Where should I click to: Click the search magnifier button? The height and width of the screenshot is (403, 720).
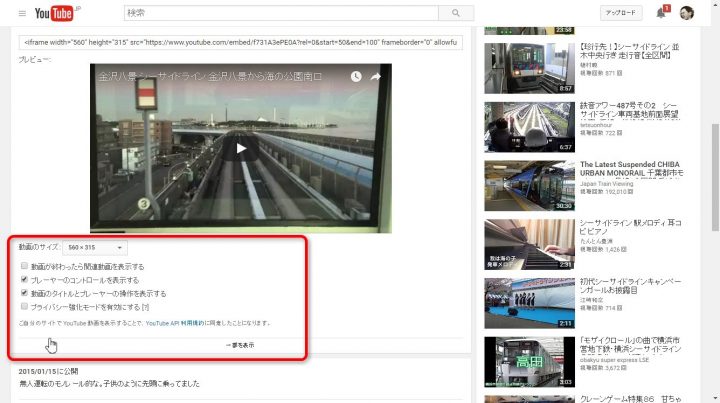pos(456,13)
